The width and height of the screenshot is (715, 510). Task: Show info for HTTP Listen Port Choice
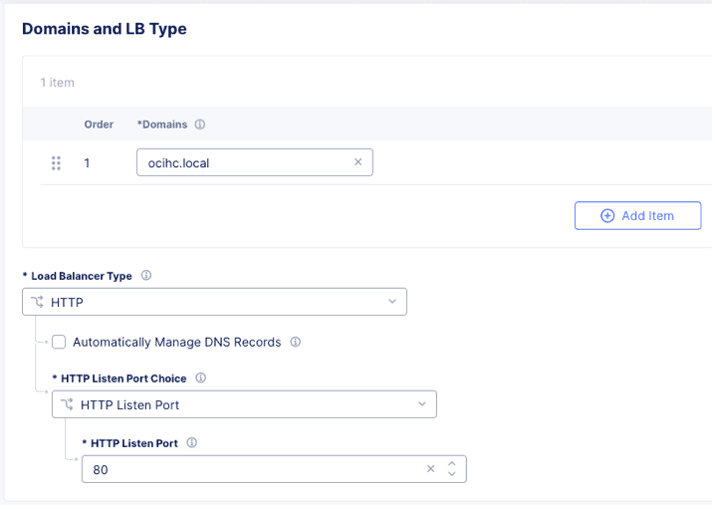click(201, 378)
